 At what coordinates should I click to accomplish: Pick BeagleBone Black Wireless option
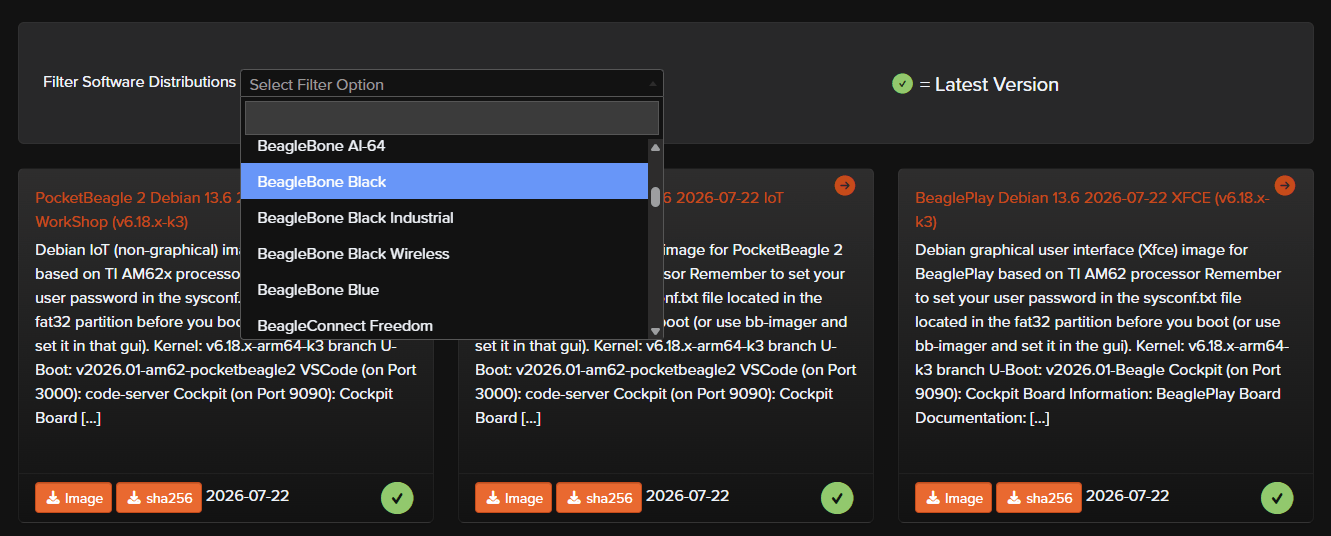444,254
